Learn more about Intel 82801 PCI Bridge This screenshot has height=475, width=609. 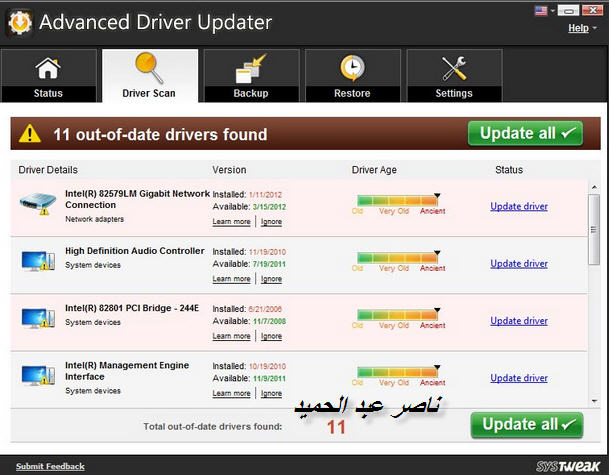231,336
